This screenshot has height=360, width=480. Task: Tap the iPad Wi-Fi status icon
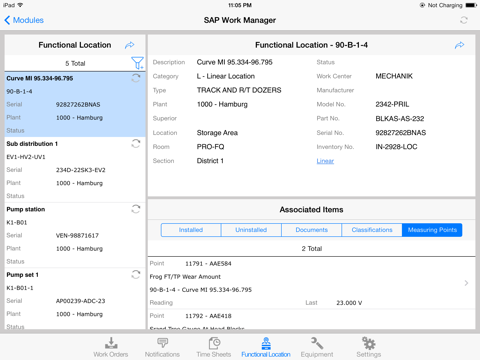click(x=20, y=5)
